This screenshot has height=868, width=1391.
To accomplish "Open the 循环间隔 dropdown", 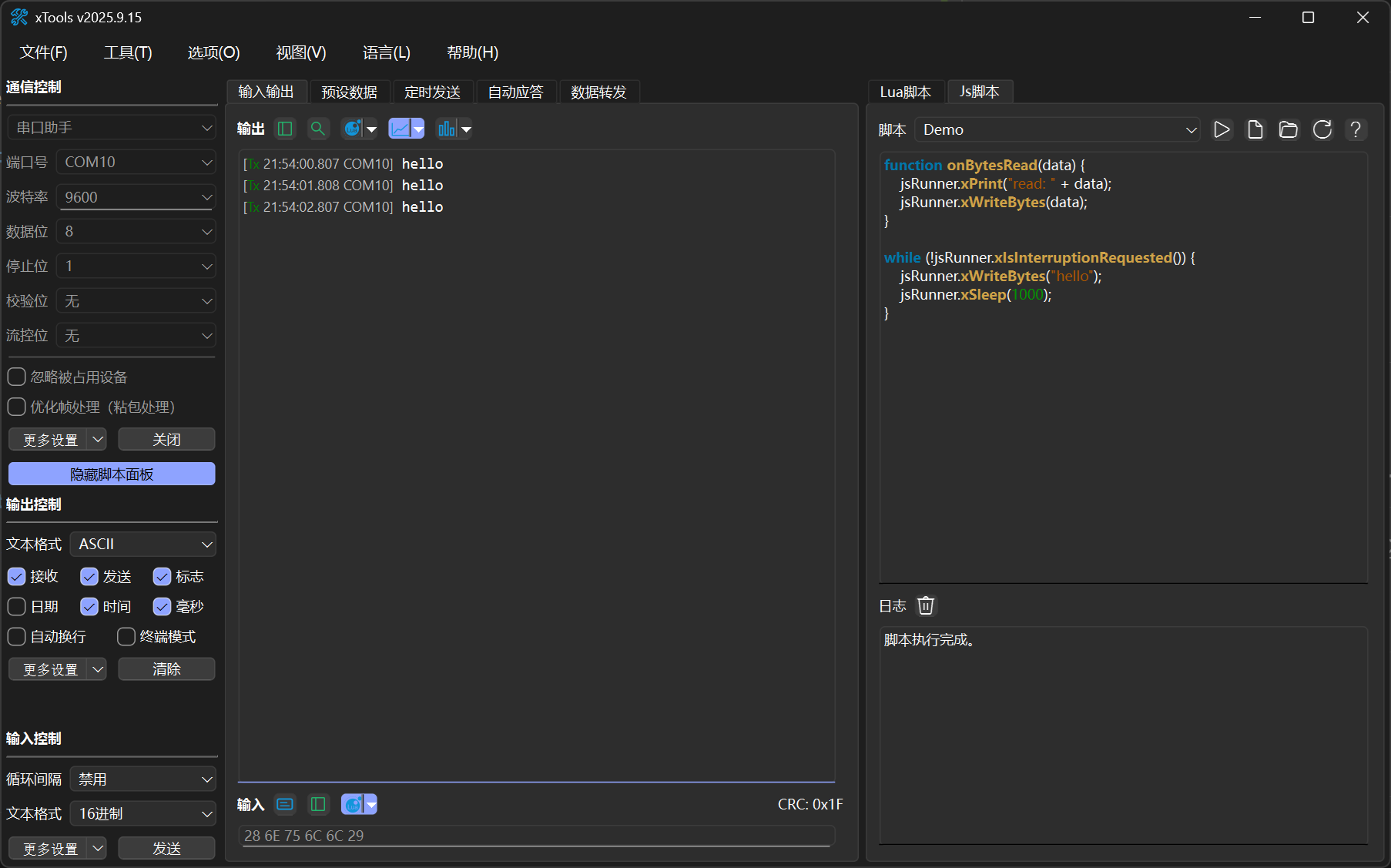I will point(143,779).
